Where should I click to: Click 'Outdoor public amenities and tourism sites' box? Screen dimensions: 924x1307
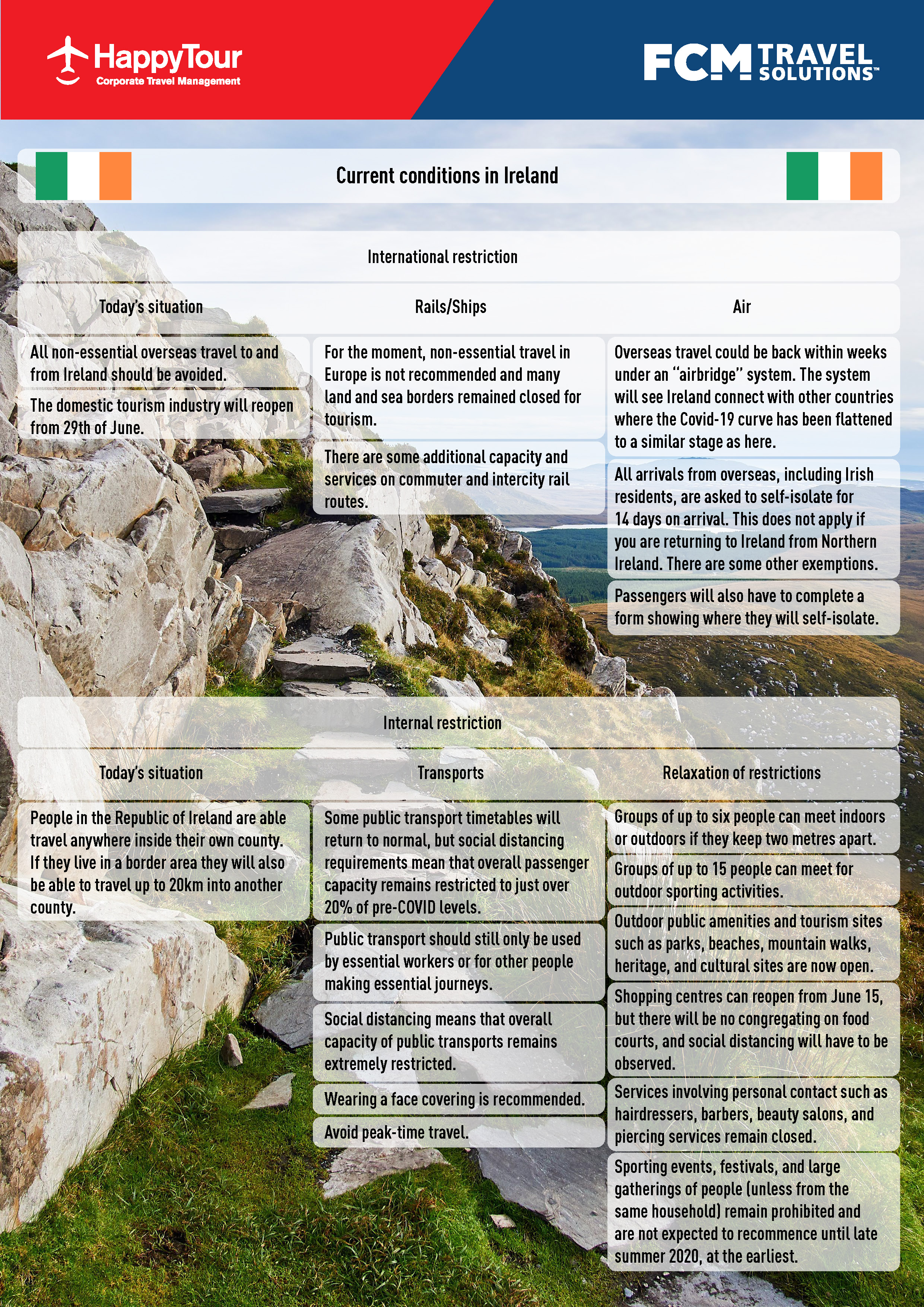(754, 944)
